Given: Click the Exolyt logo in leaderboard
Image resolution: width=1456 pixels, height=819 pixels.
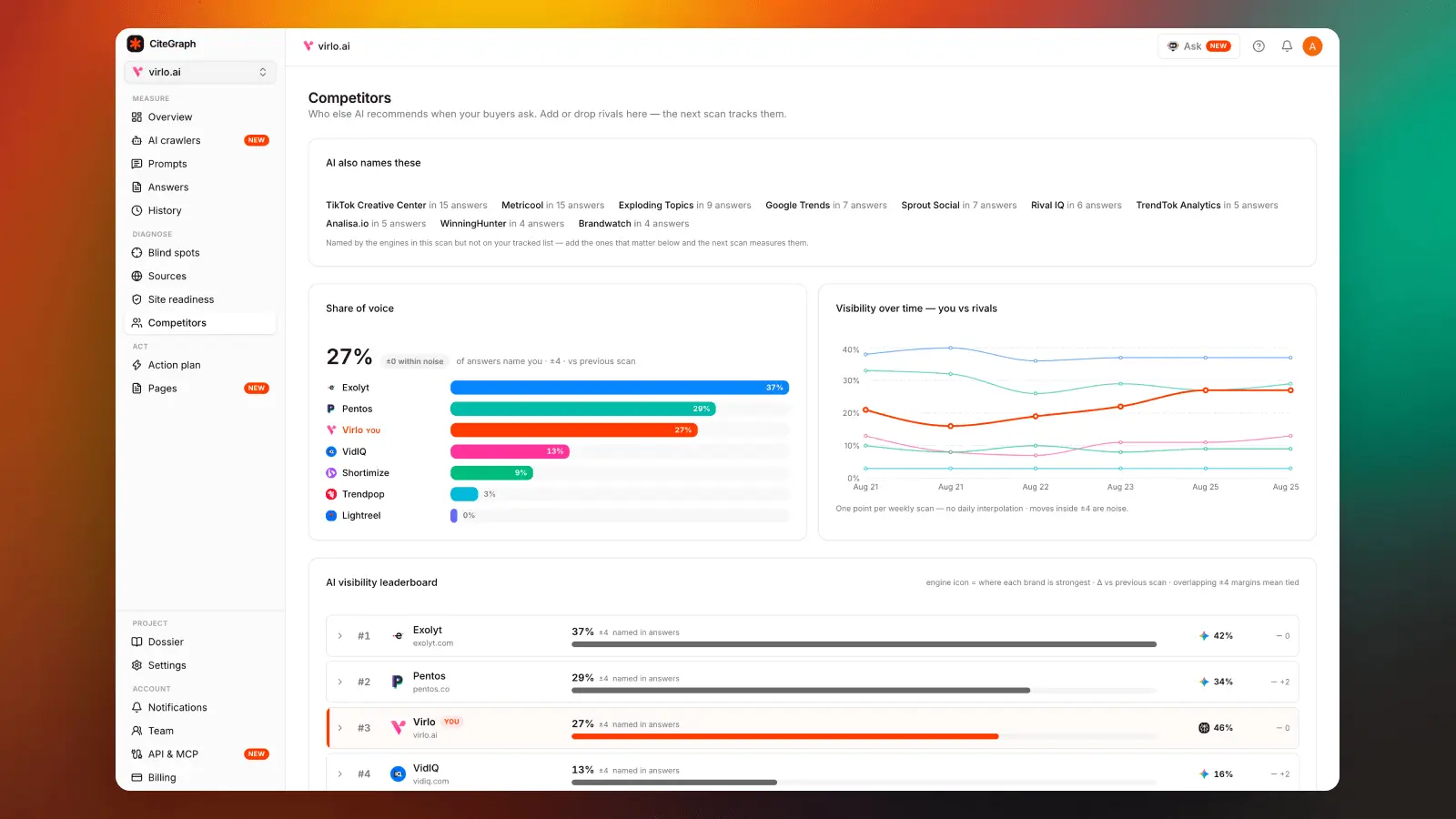Looking at the screenshot, I should pos(398,636).
